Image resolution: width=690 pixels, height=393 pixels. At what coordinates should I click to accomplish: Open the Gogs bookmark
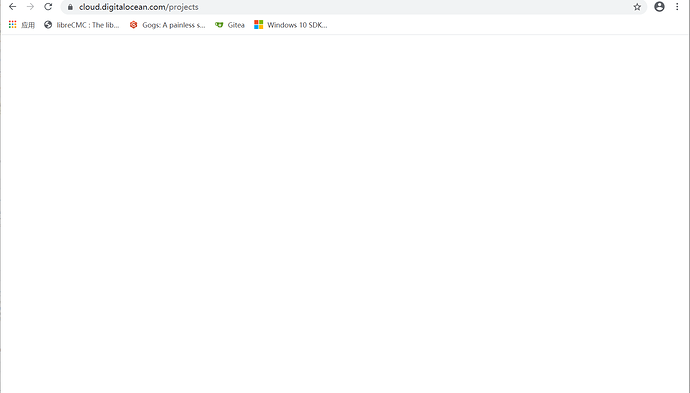click(167, 25)
